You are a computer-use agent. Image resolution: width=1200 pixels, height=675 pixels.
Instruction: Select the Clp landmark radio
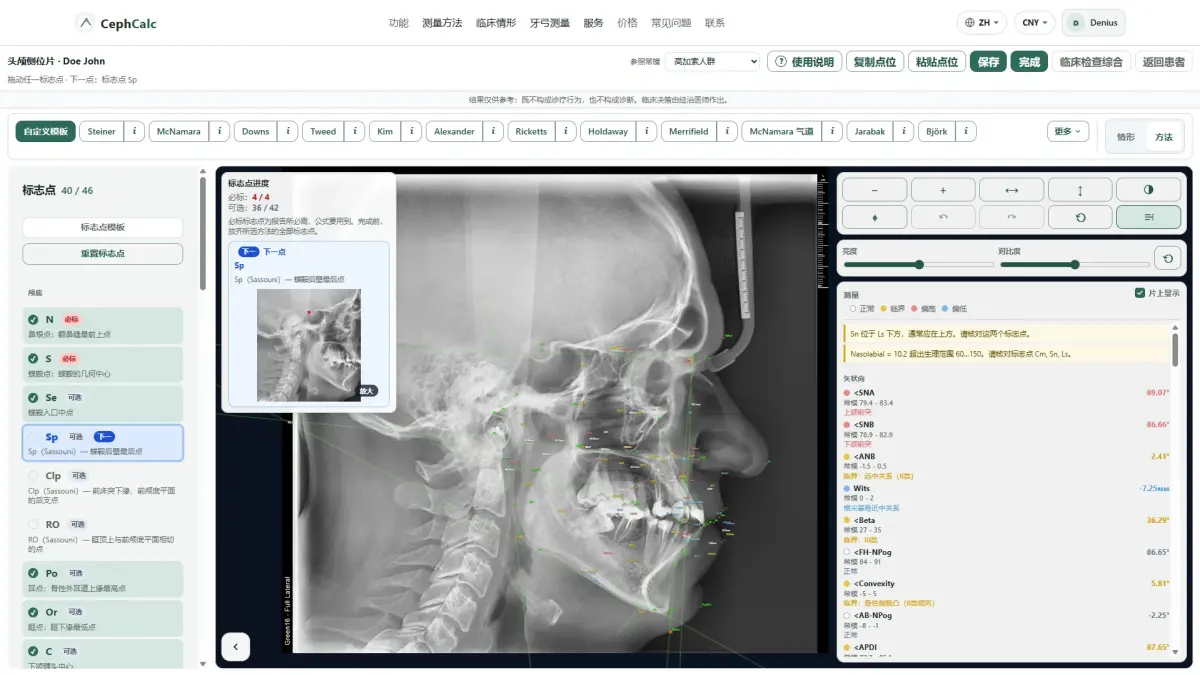pos(34,476)
